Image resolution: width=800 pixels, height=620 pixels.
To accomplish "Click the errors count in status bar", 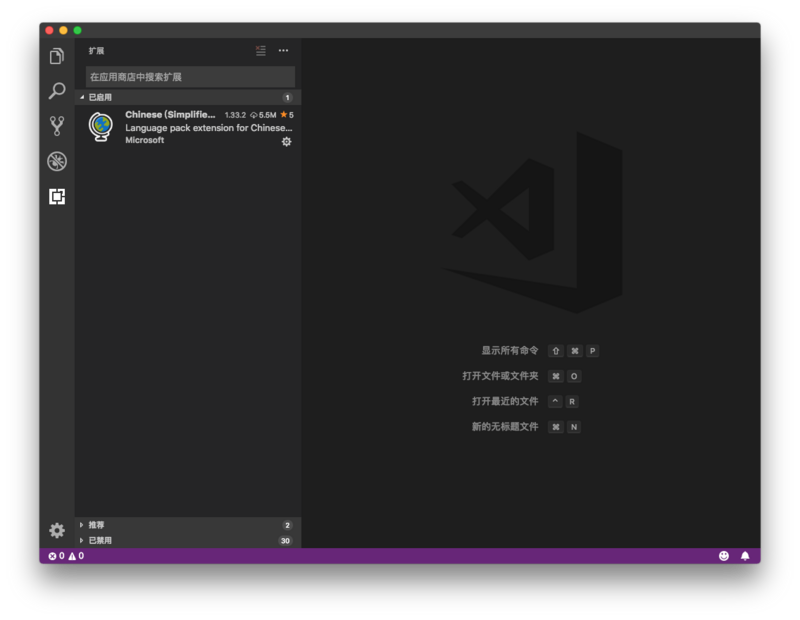I will [x=57, y=556].
